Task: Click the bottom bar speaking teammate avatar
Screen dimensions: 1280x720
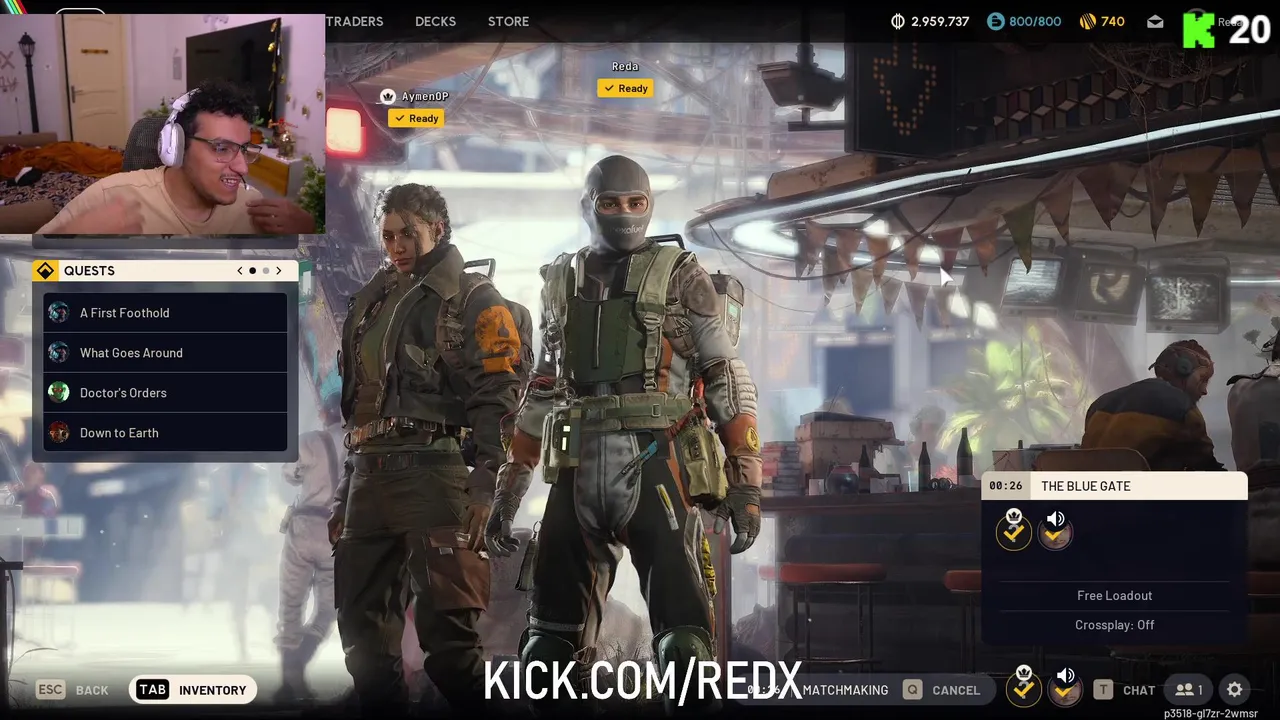Action: [x=1065, y=689]
